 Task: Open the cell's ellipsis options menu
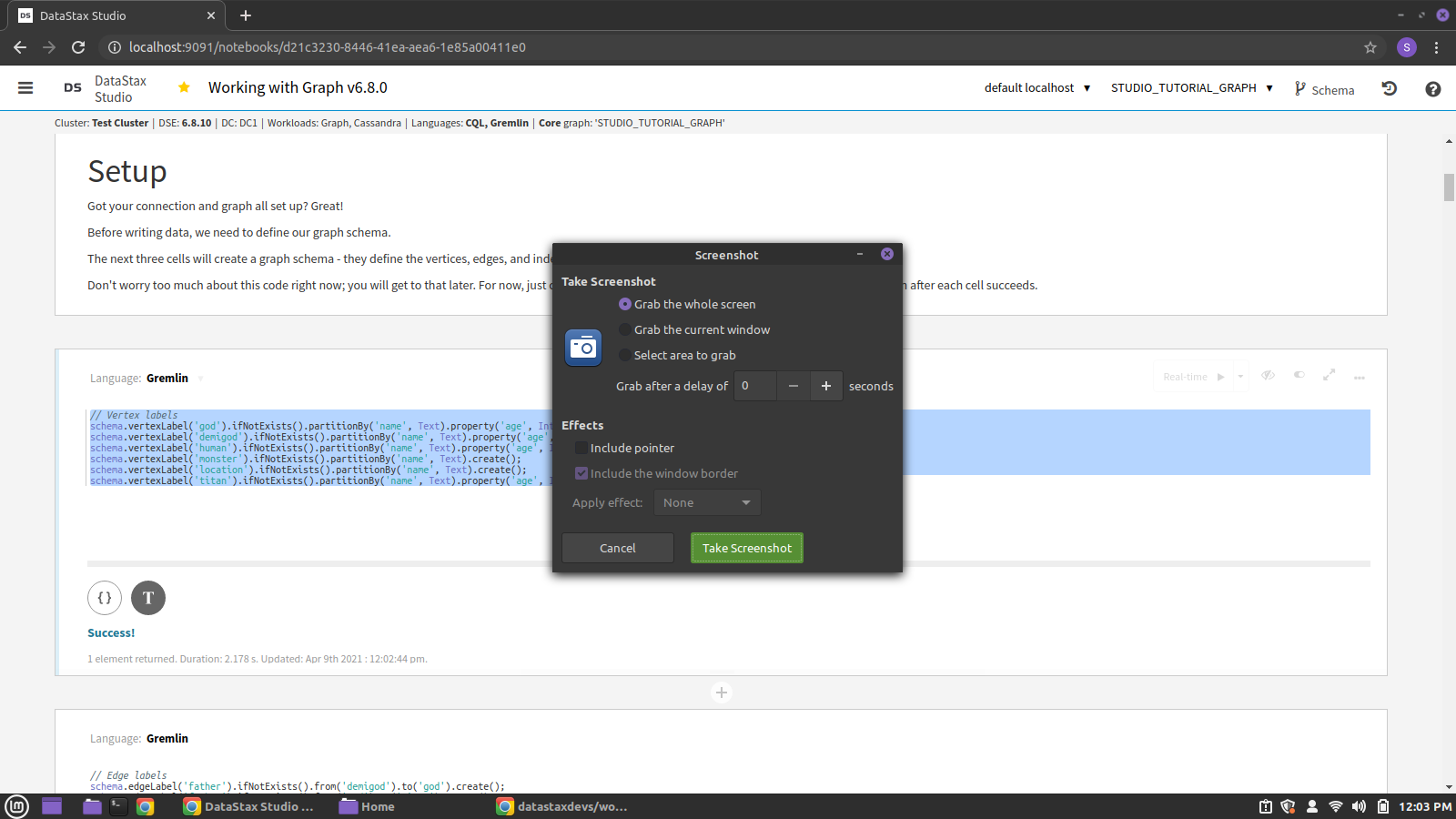(1360, 376)
